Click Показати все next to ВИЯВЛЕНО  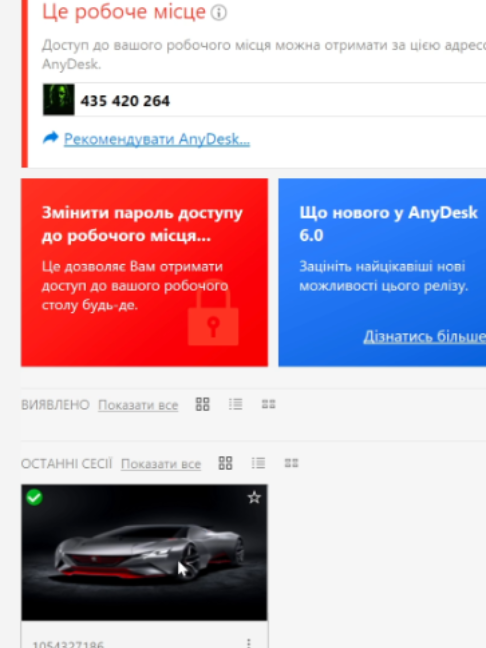pyautogui.click(x=138, y=405)
